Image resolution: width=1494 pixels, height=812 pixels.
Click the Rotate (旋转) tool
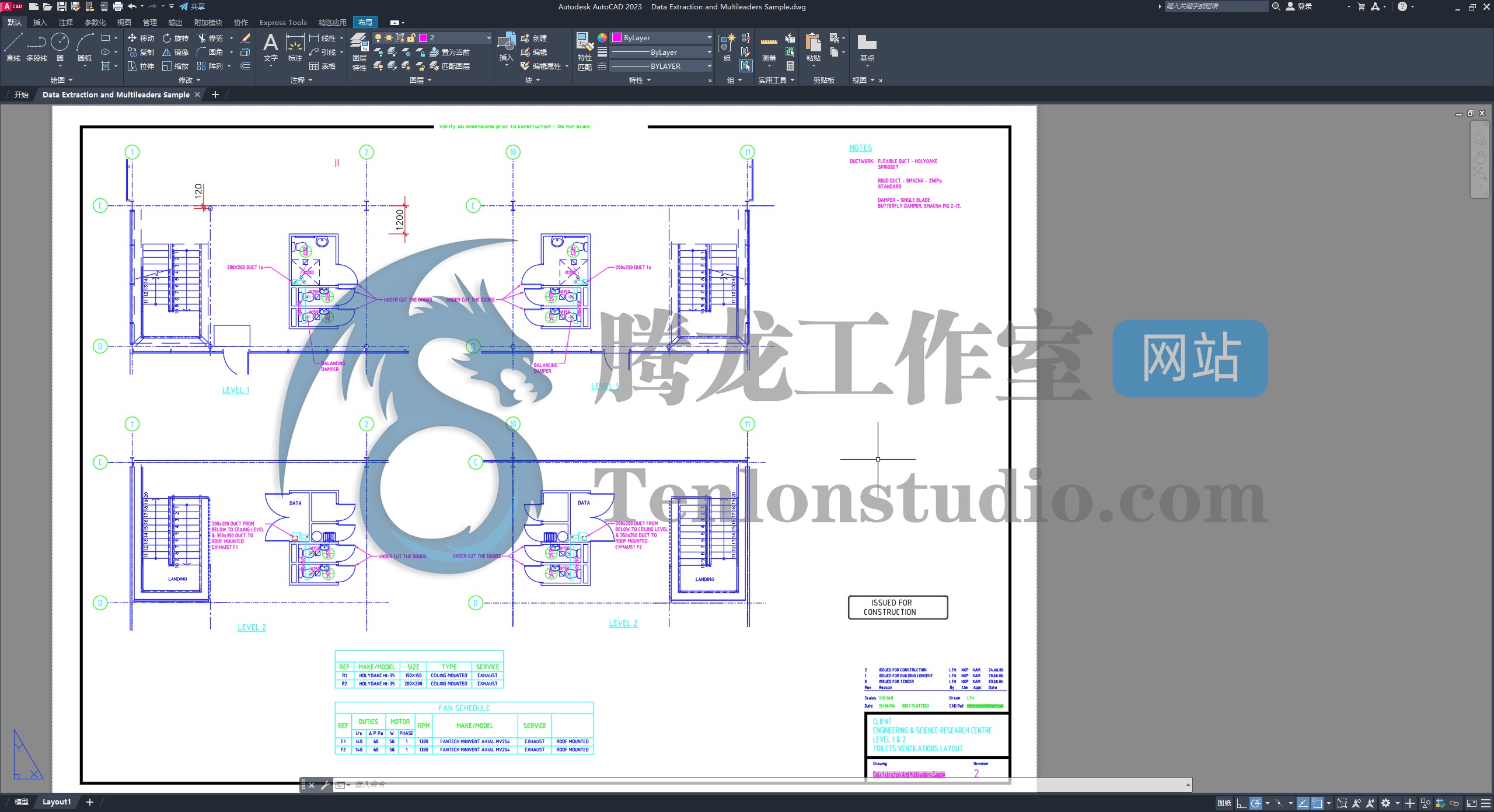click(x=176, y=38)
